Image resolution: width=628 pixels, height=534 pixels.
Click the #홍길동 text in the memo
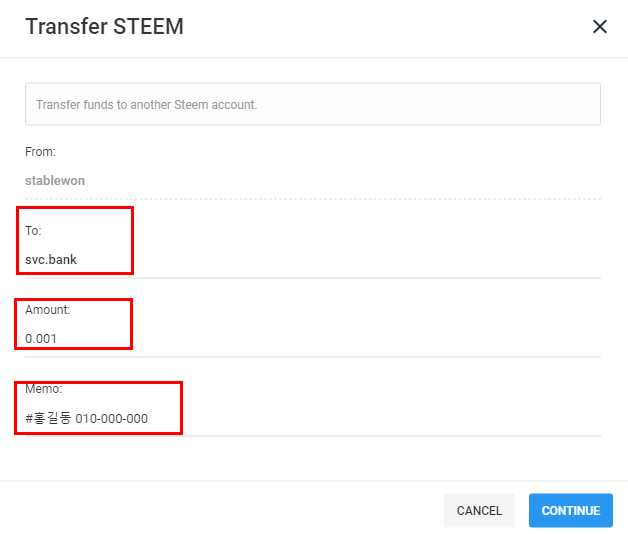tap(49, 418)
